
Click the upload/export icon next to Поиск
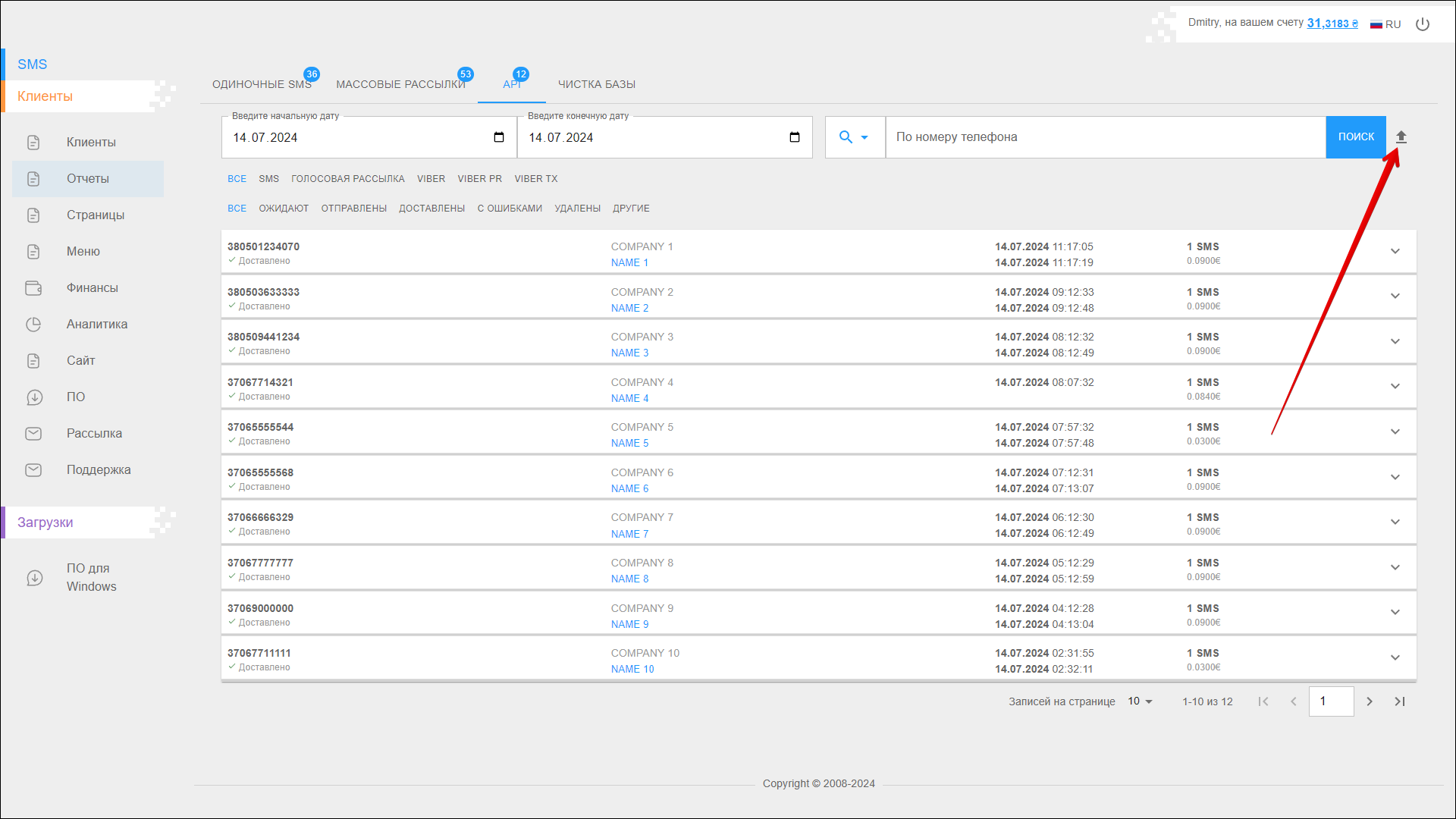[x=1401, y=137]
